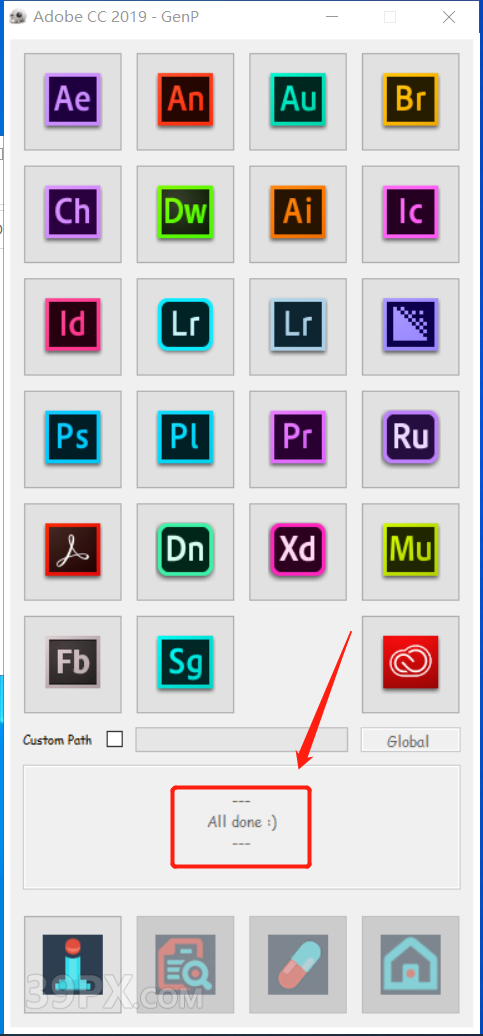Click the Creative Cloud red icon
The image size is (483, 1036).
pyautogui.click(x=411, y=664)
